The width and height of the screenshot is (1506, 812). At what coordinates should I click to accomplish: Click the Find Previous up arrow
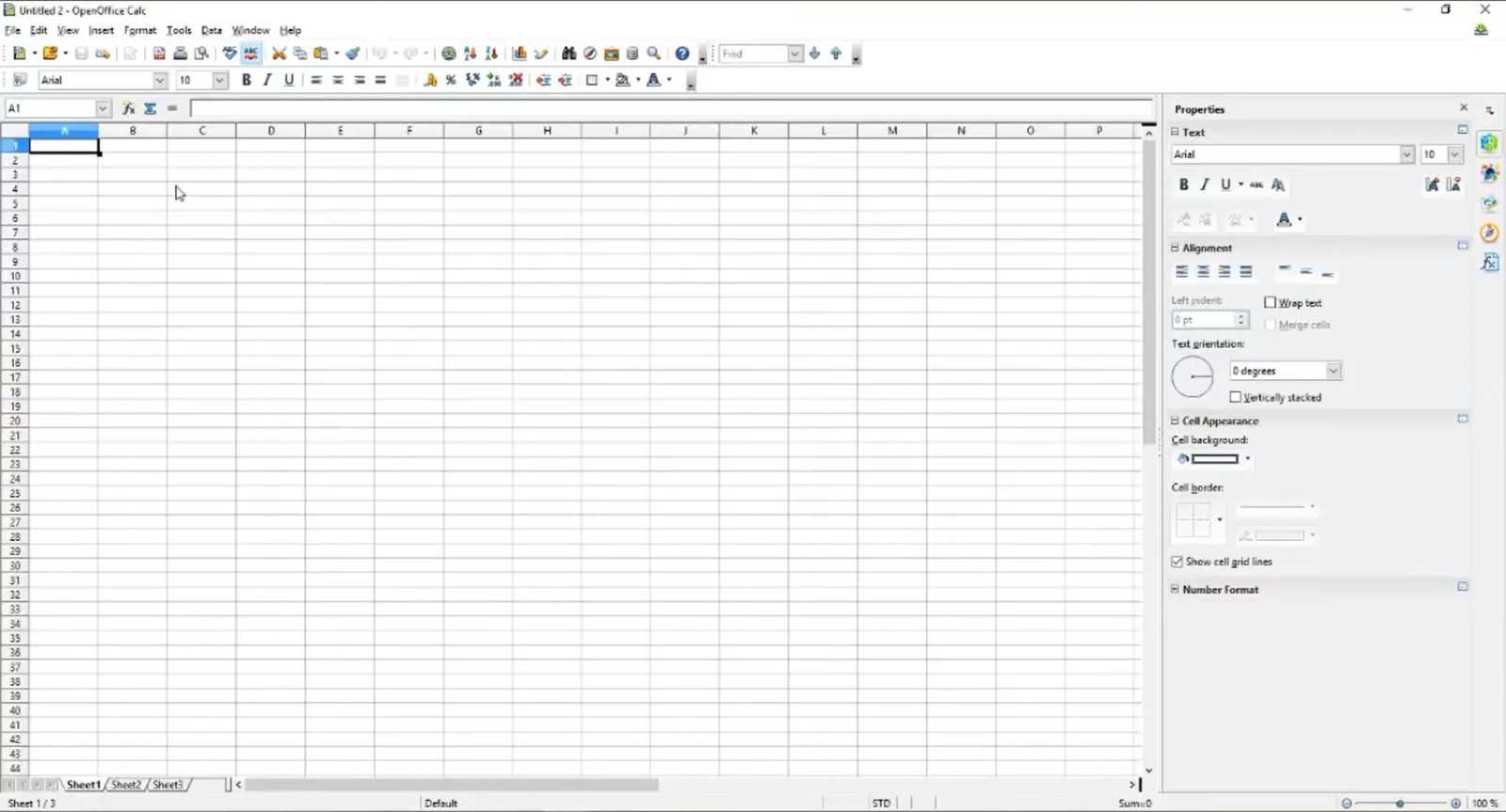(x=836, y=54)
